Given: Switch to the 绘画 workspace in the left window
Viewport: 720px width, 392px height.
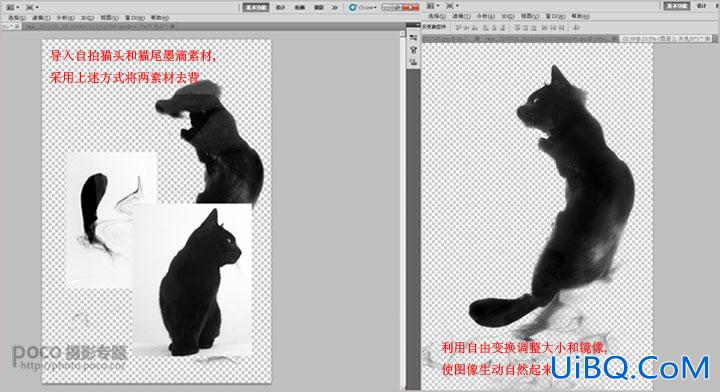Looking at the screenshot, I should [299, 7].
